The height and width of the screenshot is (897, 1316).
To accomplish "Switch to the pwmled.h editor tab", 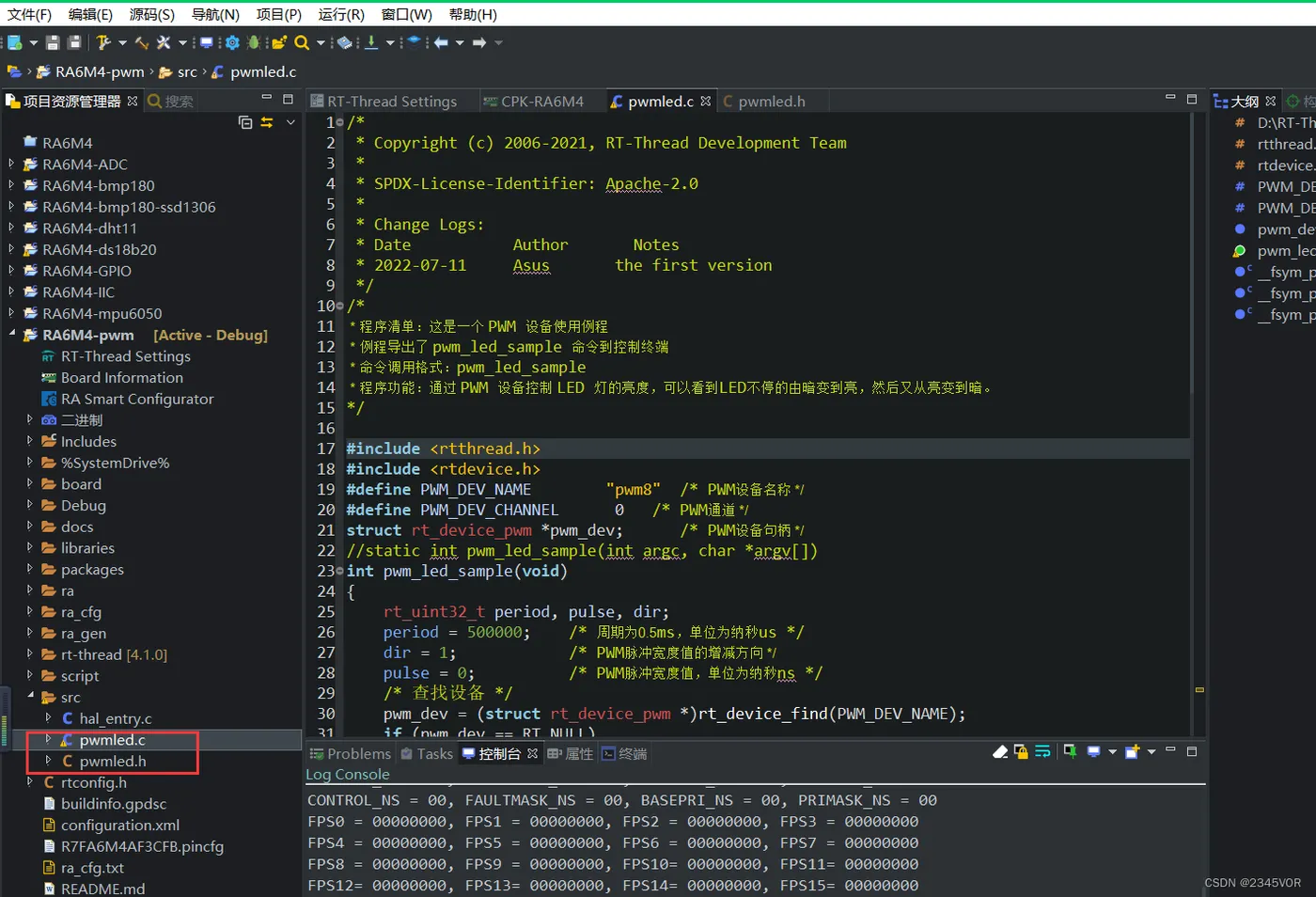I will [x=771, y=101].
